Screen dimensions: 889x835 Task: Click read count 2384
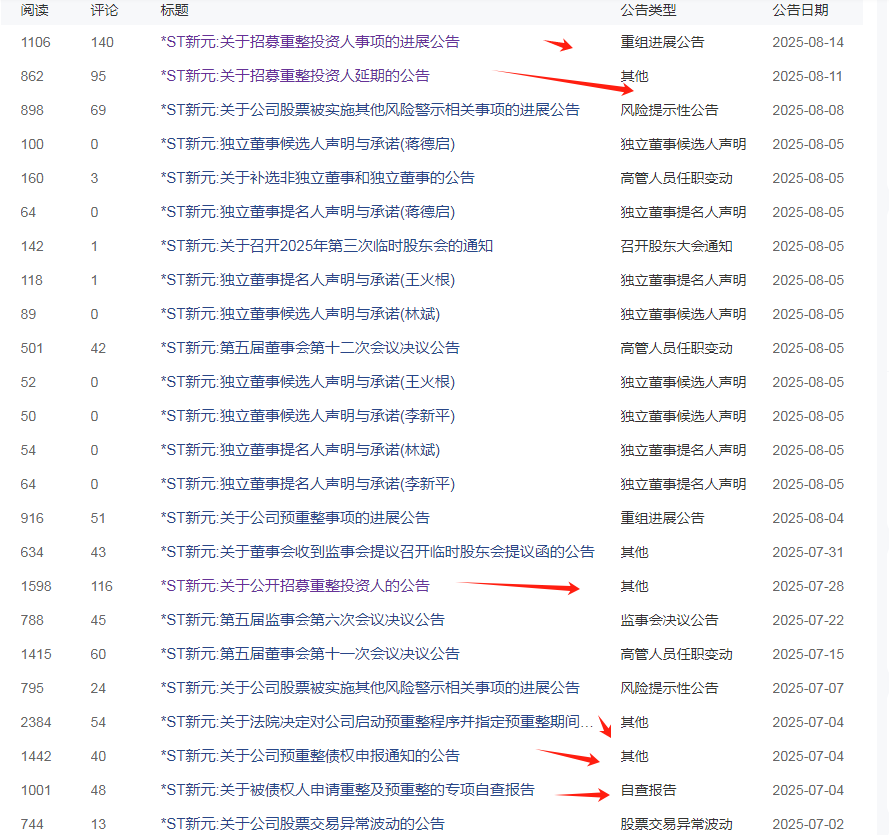coord(36,723)
